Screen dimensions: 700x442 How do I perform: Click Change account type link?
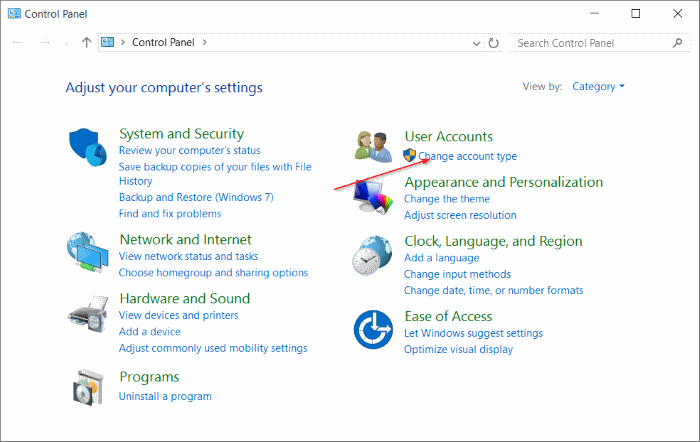467,156
